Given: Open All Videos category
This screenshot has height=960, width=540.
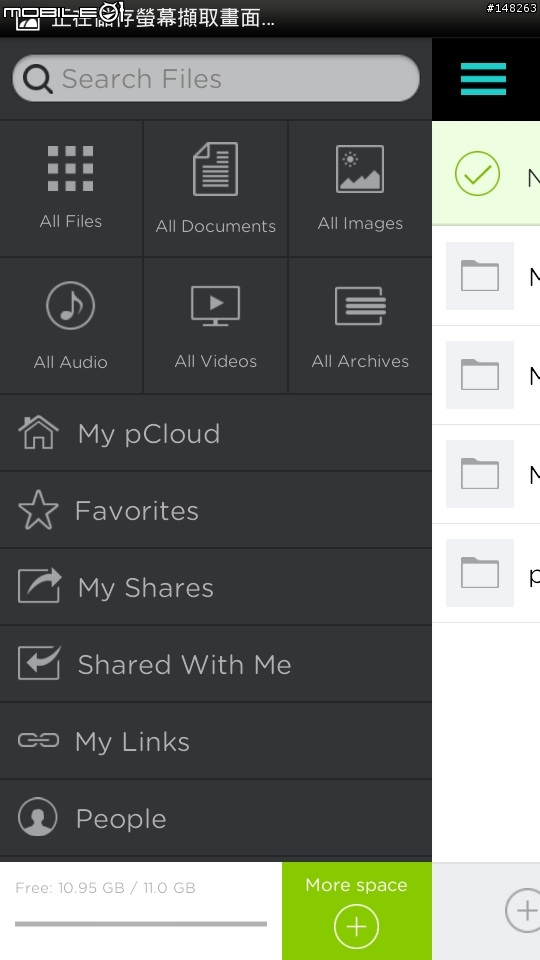Looking at the screenshot, I should [x=216, y=326].
